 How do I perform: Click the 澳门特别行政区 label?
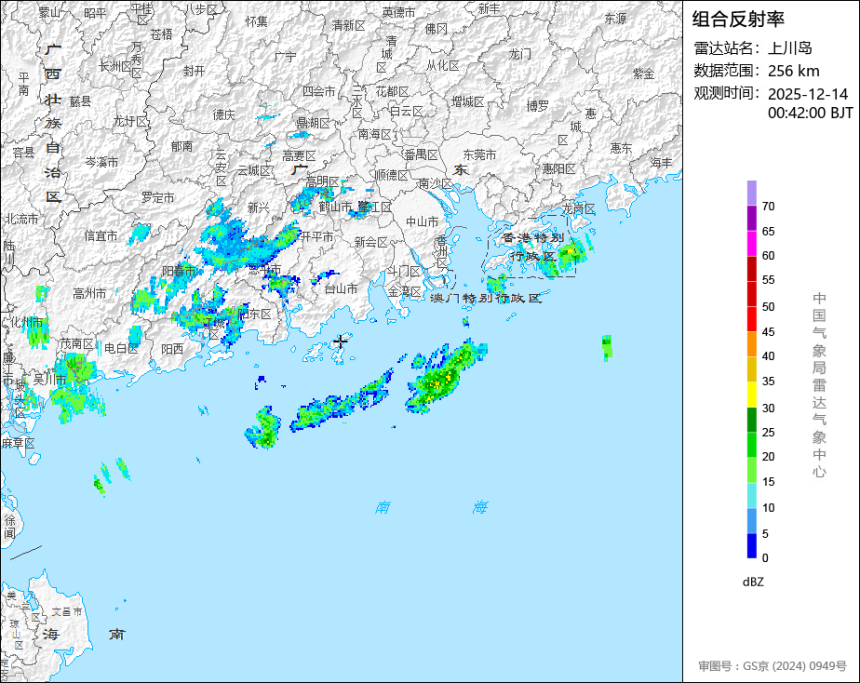pyautogui.click(x=486, y=298)
